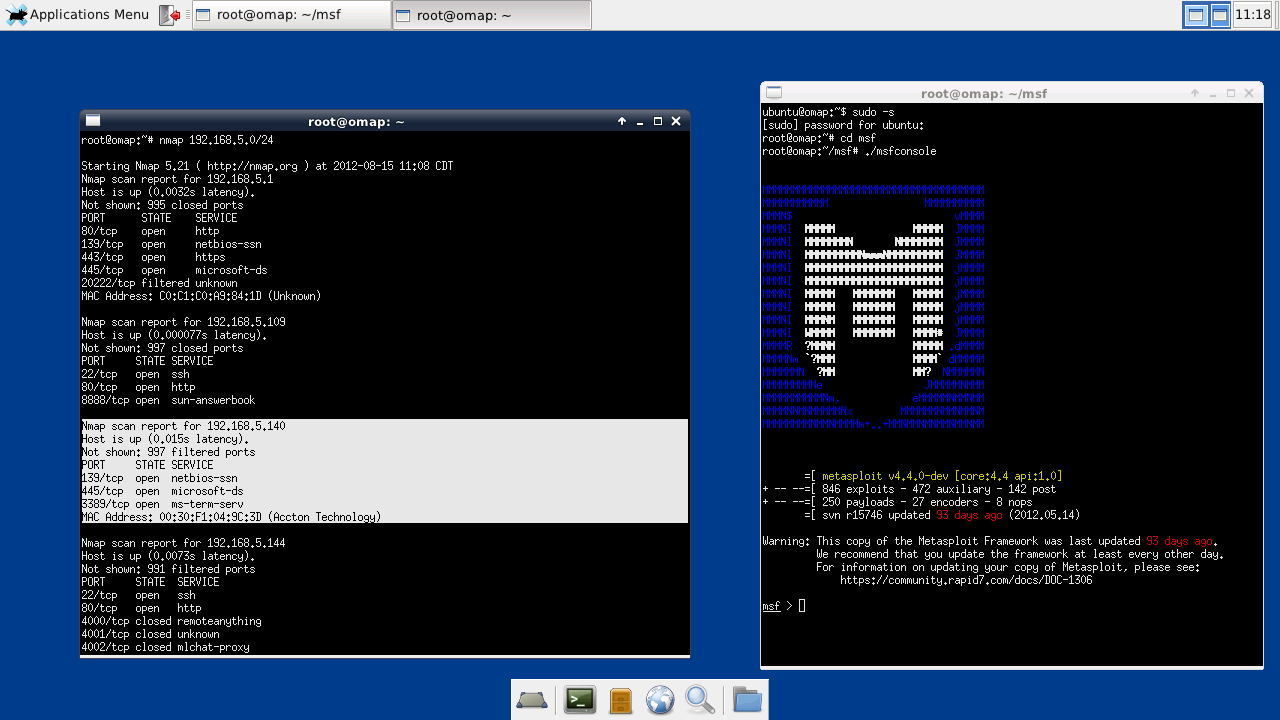Image resolution: width=1280 pixels, height=720 pixels.
Task: Click 'Host is up (0.000077s latency)' line
Action: tap(174, 335)
